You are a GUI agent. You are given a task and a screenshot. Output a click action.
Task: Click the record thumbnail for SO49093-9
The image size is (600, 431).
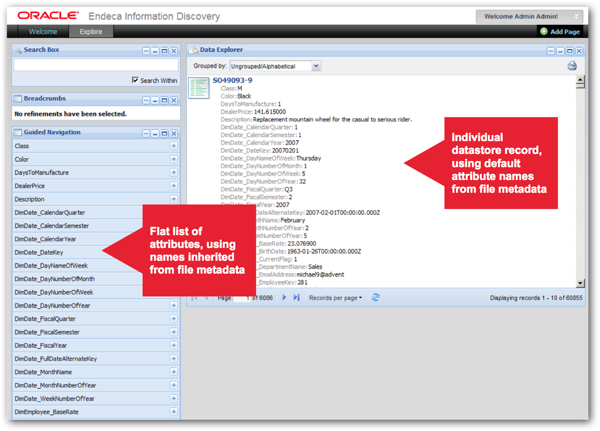click(x=199, y=88)
